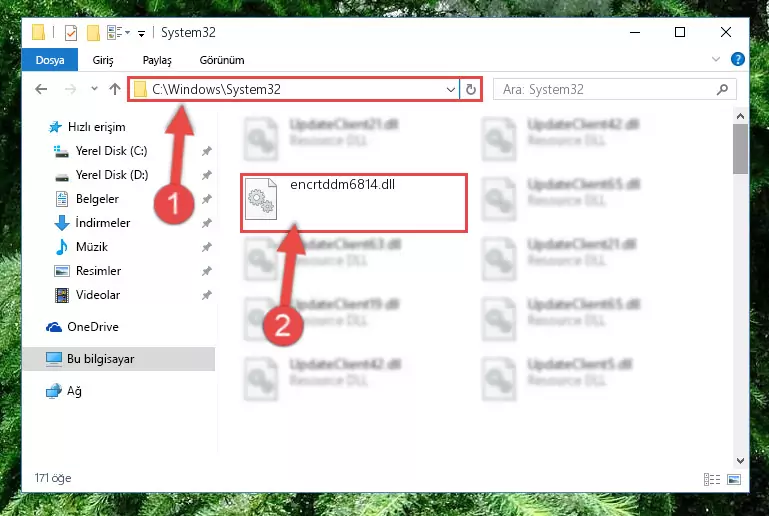Click the vertical scrollbar thumb
The width and height of the screenshot is (769, 516).
click(740, 149)
